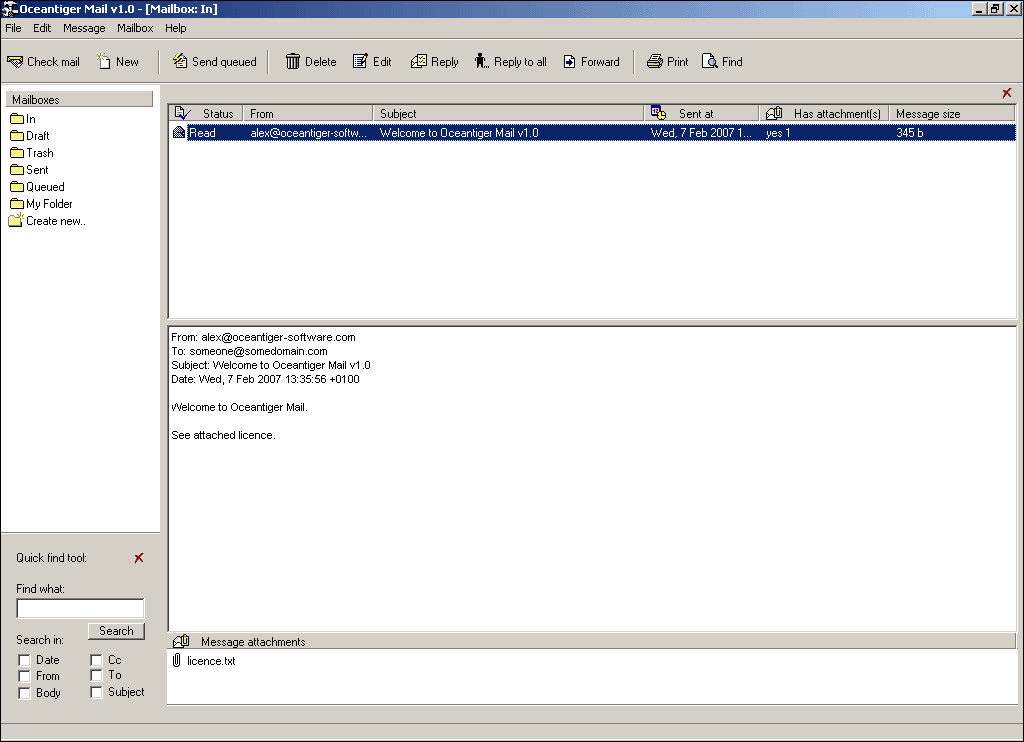Click the Check mail toolbar icon
The width and height of the screenshot is (1024, 742).
(x=14, y=62)
